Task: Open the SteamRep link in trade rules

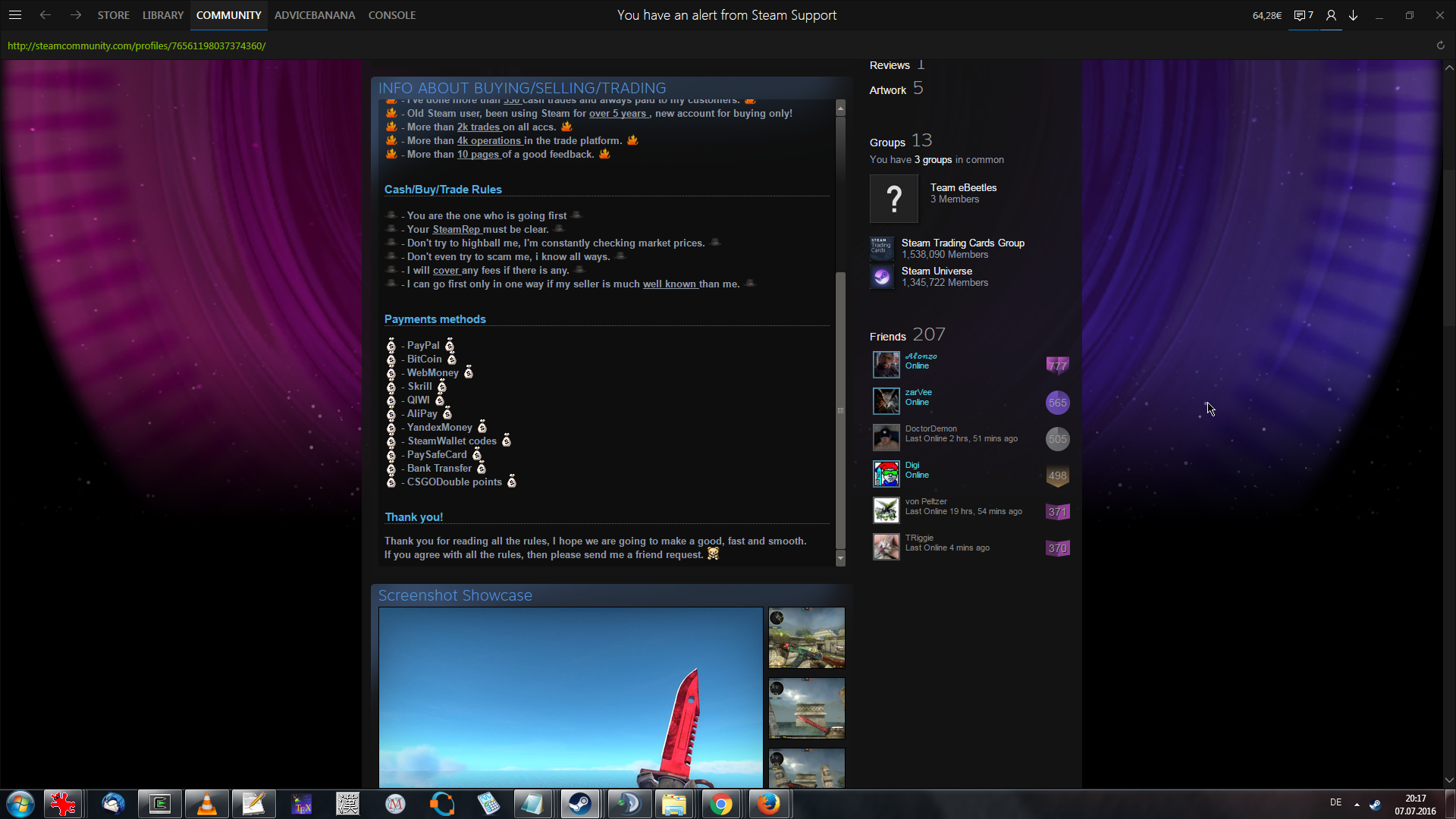Action: pos(457,230)
